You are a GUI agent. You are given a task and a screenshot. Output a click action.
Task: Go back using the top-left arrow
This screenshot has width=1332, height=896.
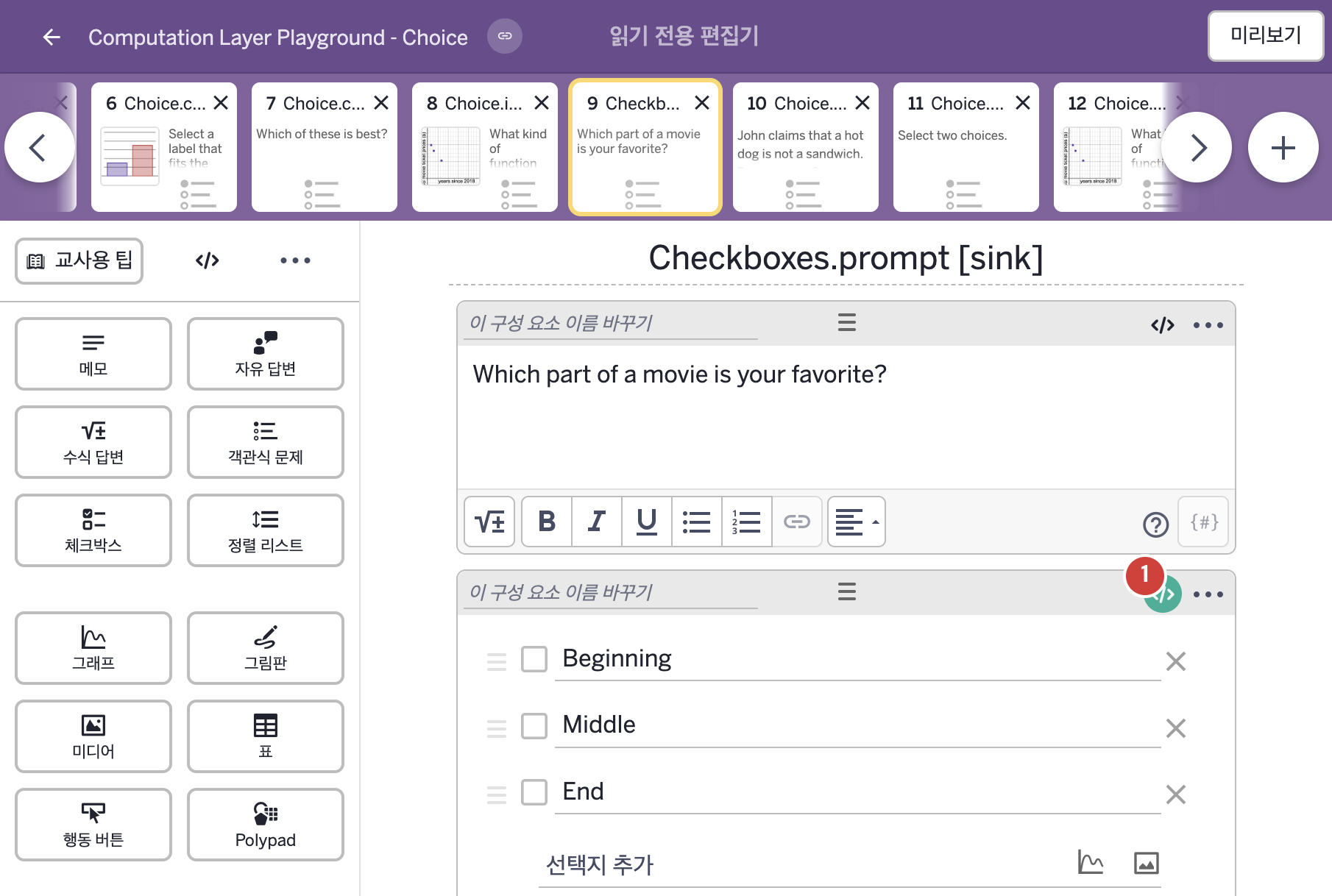coord(52,37)
